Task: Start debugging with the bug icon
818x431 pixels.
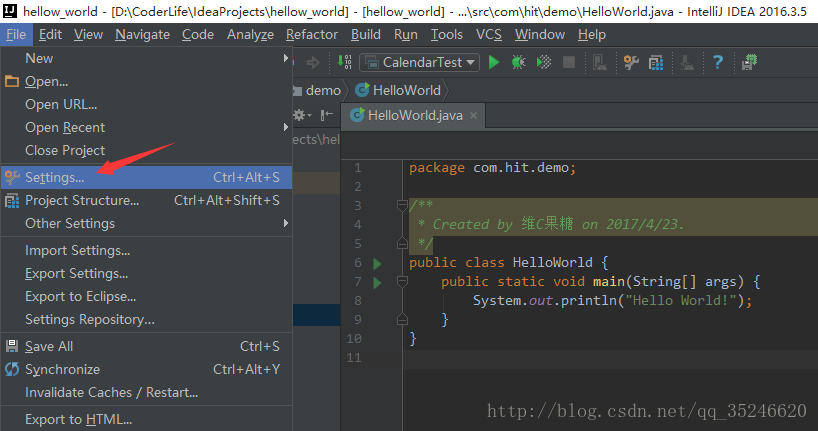Action: point(519,62)
